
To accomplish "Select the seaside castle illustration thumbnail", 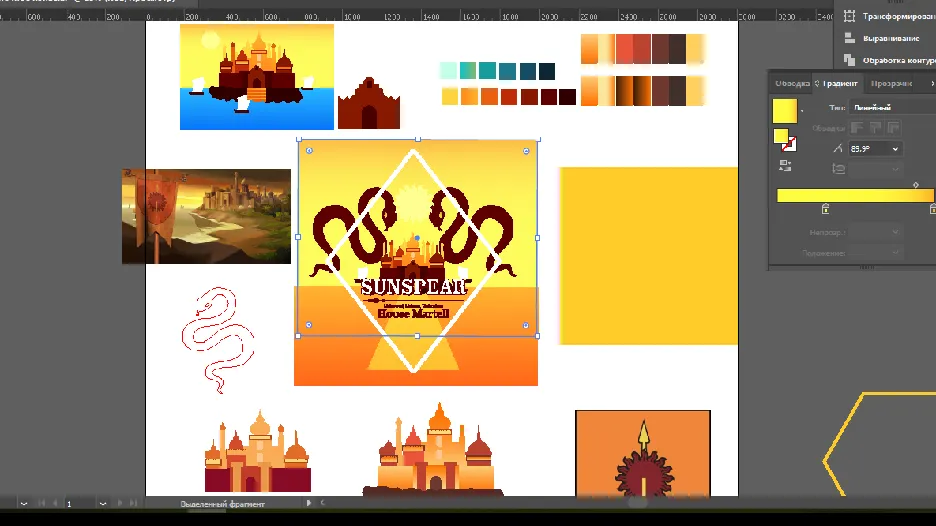I will click(257, 76).
